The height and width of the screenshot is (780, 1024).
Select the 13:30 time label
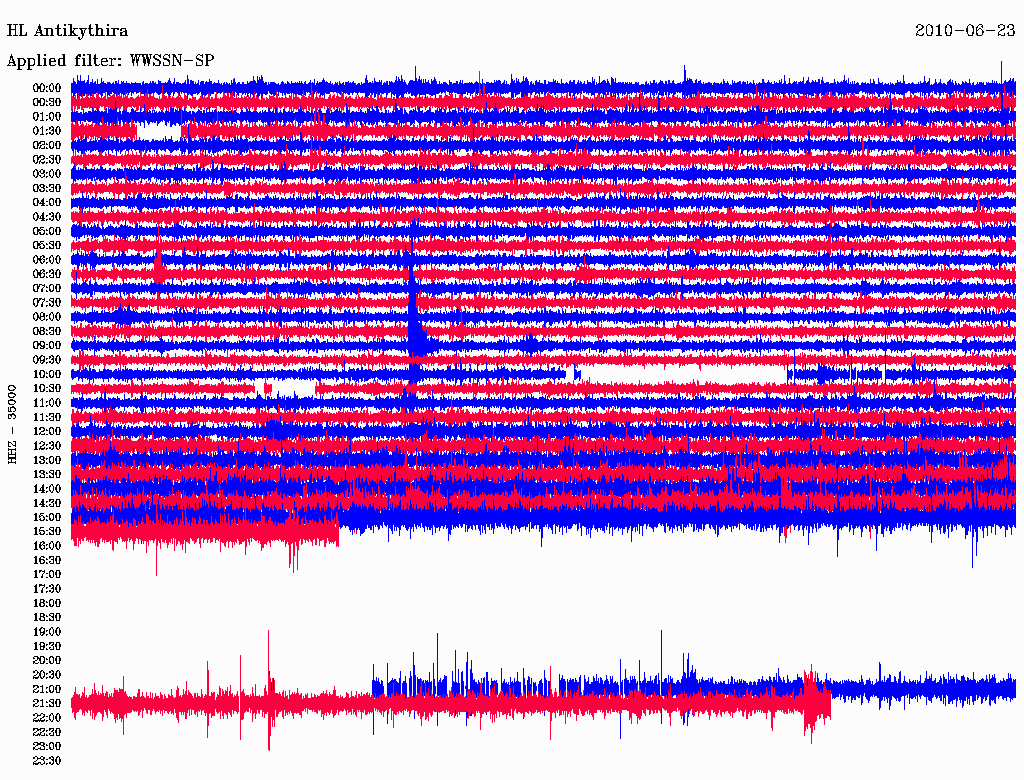pyautogui.click(x=47, y=475)
